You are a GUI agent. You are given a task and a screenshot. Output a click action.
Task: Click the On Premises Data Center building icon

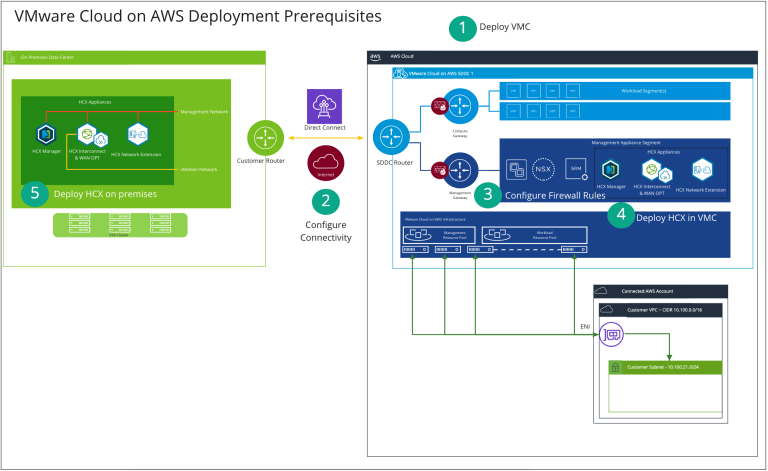tap(10, 58)
